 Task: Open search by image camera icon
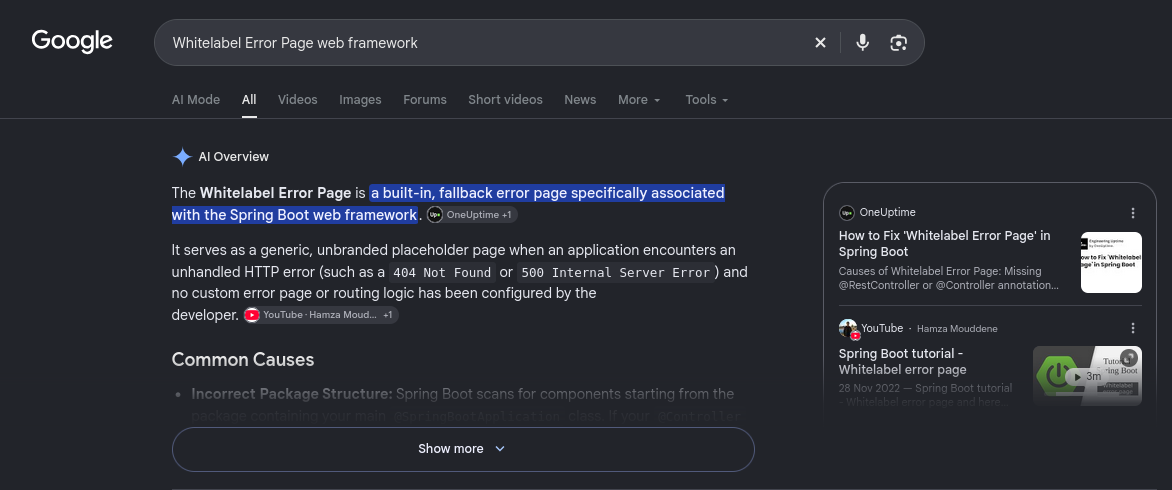pyautogui.click(x=898, y=43)
